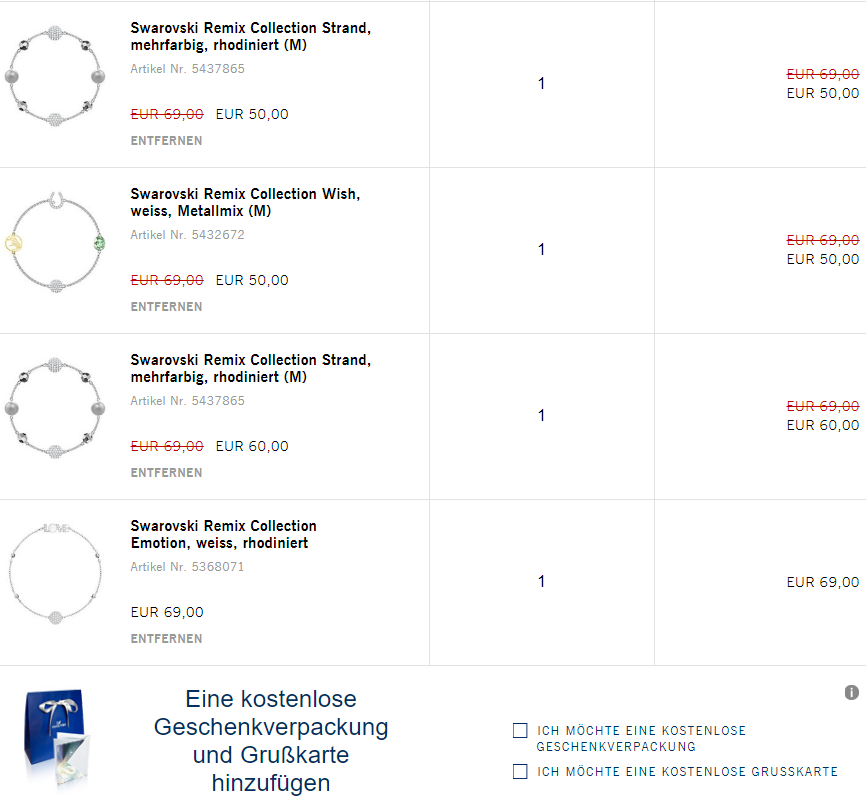Remove the Remix Collection Emotion item

point(166,639)
